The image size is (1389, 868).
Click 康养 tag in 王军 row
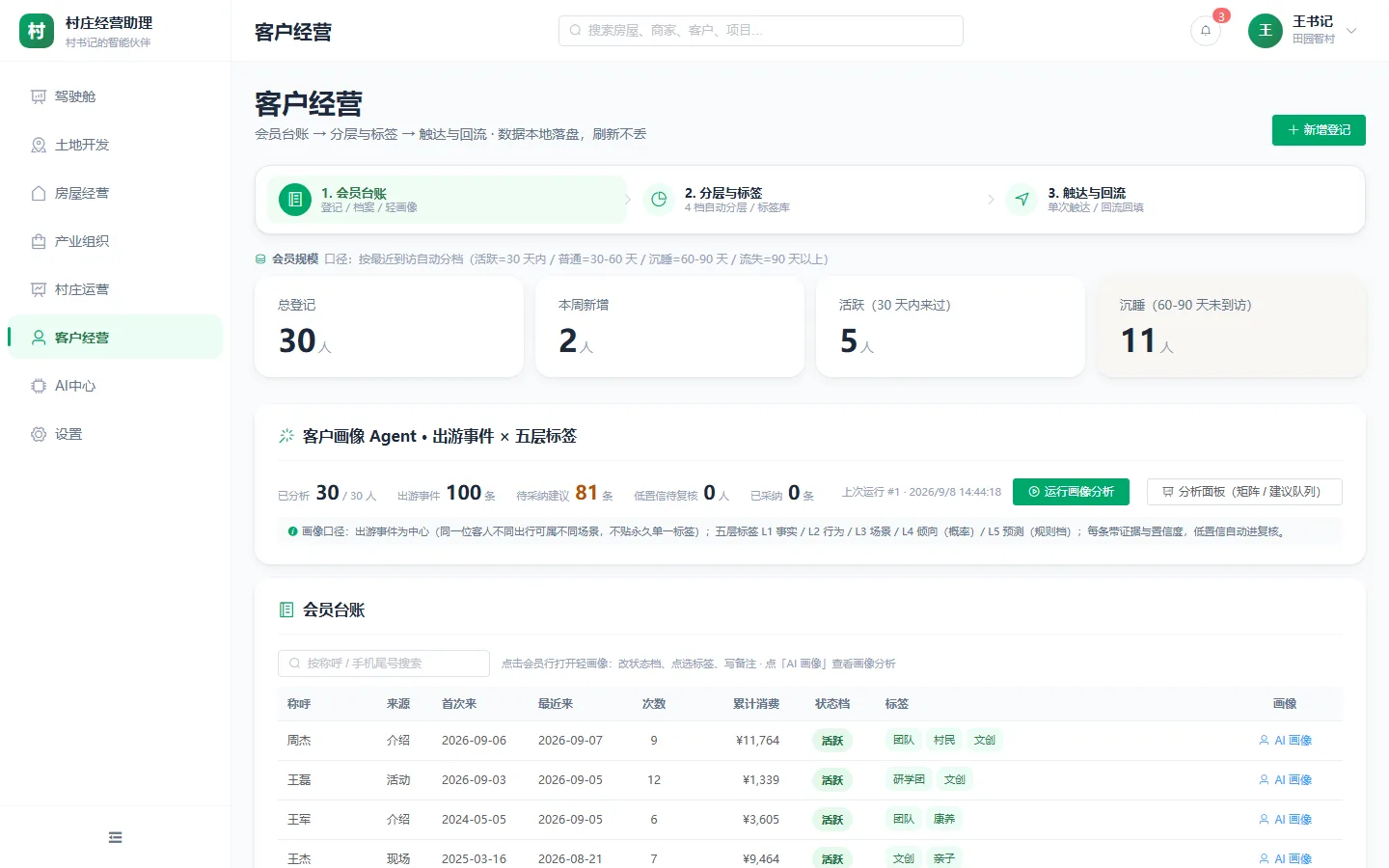(944, 820)
